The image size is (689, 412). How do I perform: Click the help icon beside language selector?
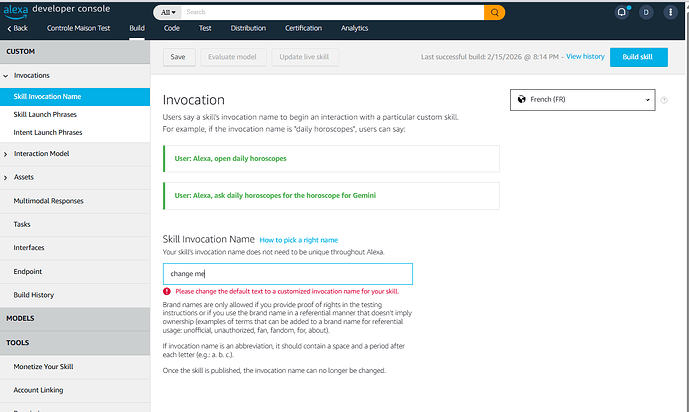pos(664,100)
